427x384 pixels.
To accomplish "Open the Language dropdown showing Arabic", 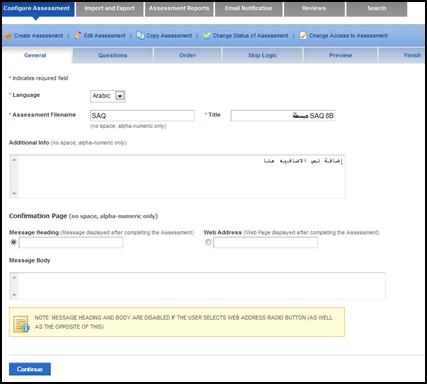I will (x=108, y=96).
